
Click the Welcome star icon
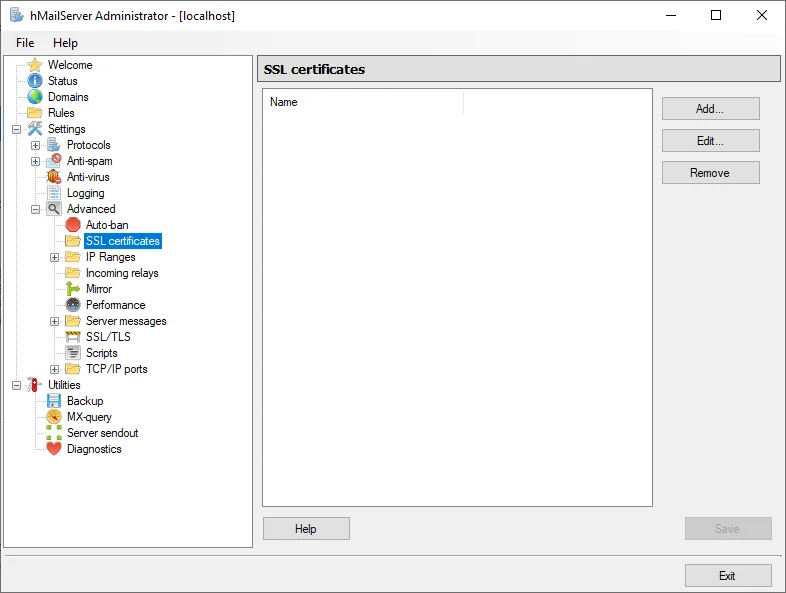(x=35, y=65)
